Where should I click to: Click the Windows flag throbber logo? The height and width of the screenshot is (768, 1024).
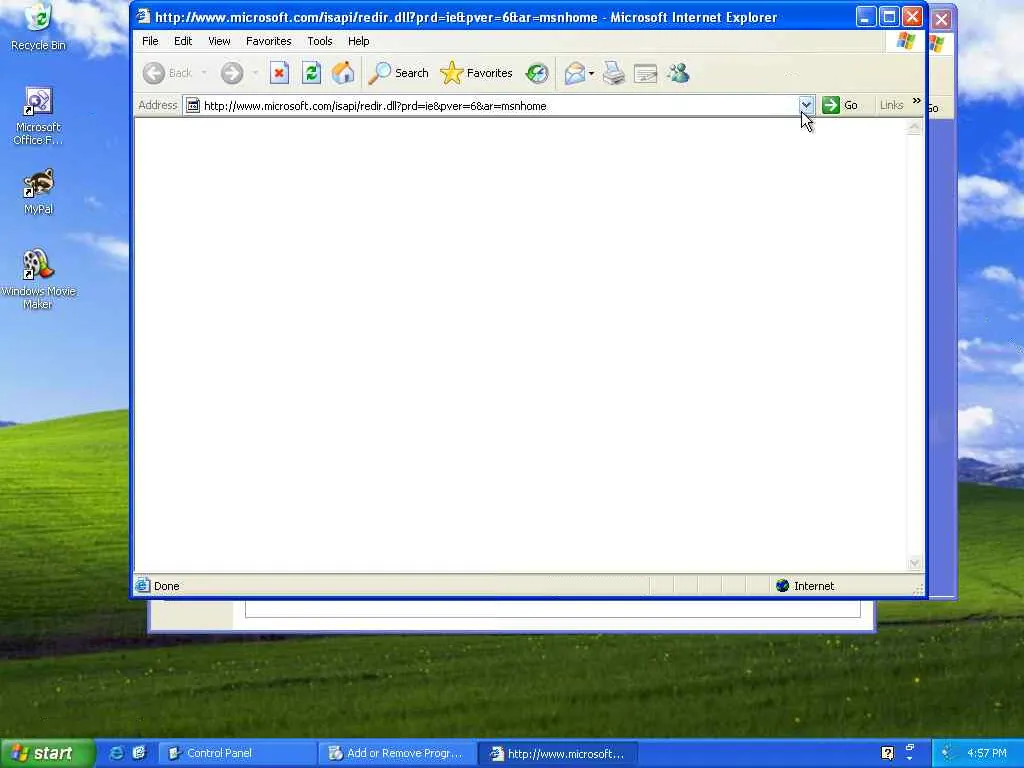click(x=906, y=41)
